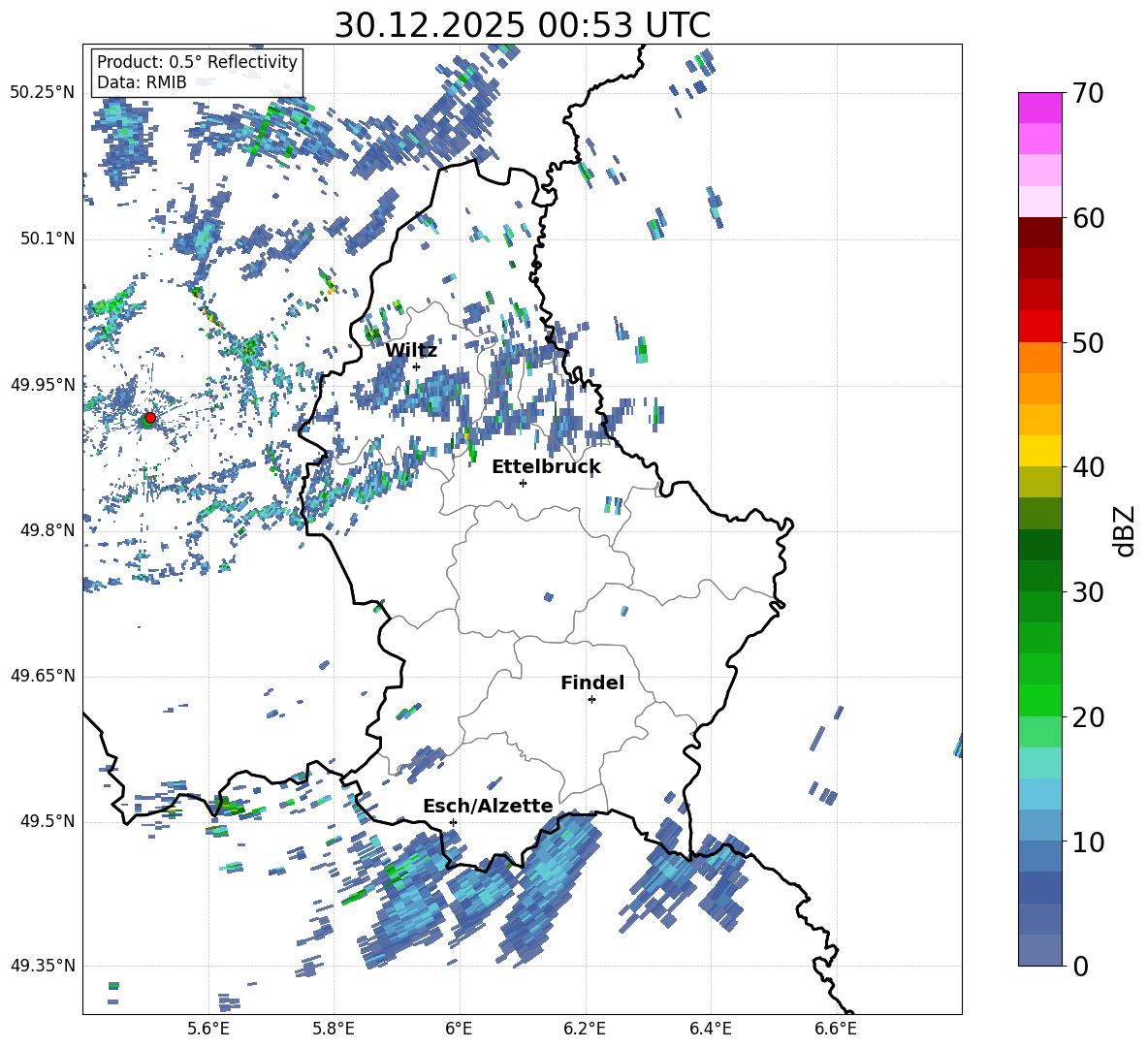Image resolution: width=1148 pixels, height=1048 pixels.
Task: Click the 6.6°E longitude label
Action: coord(836,1029)
